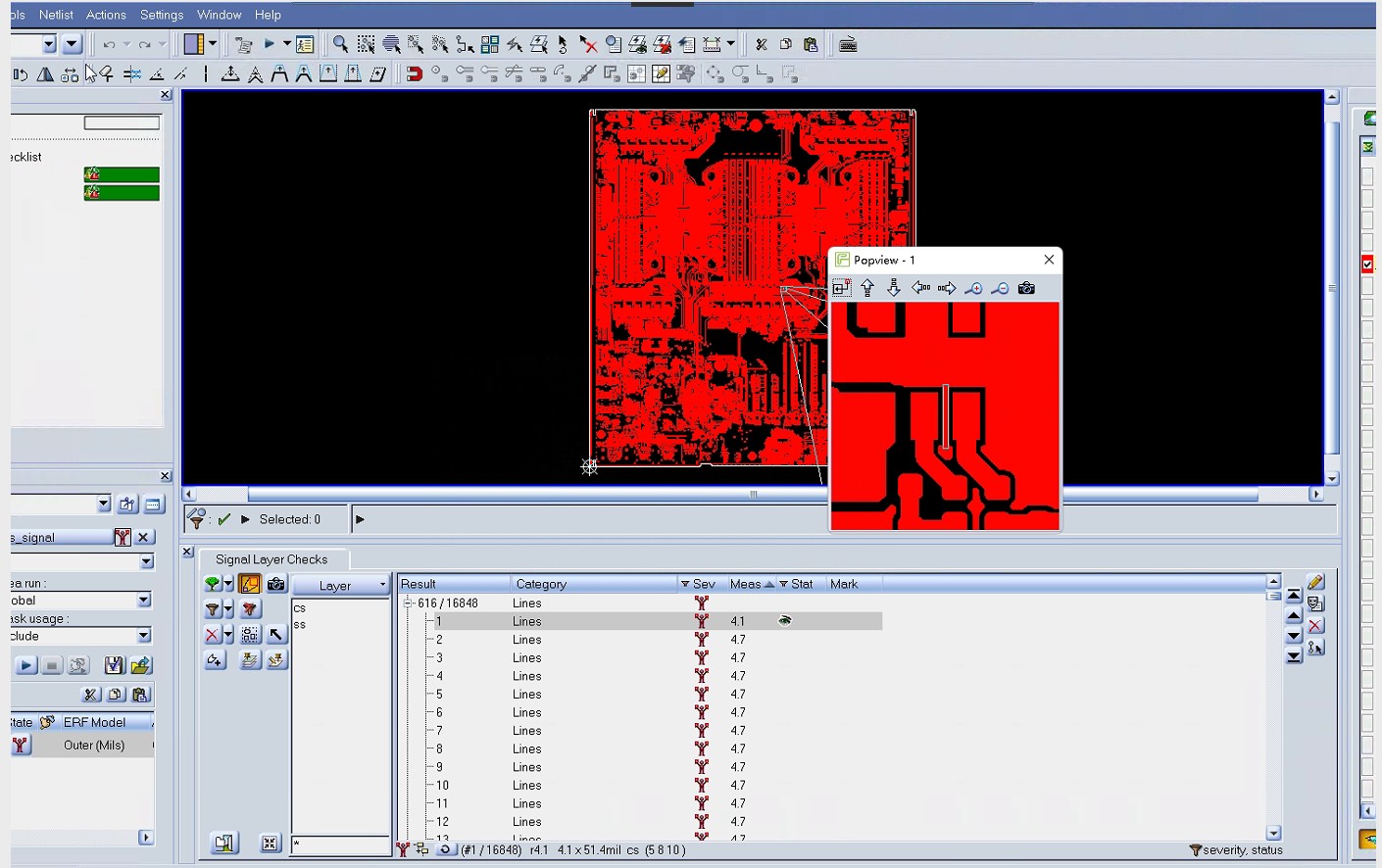Toggle the Sev column filter
The height and width of the screenshot is (868, 1382).
click(685, 584)
